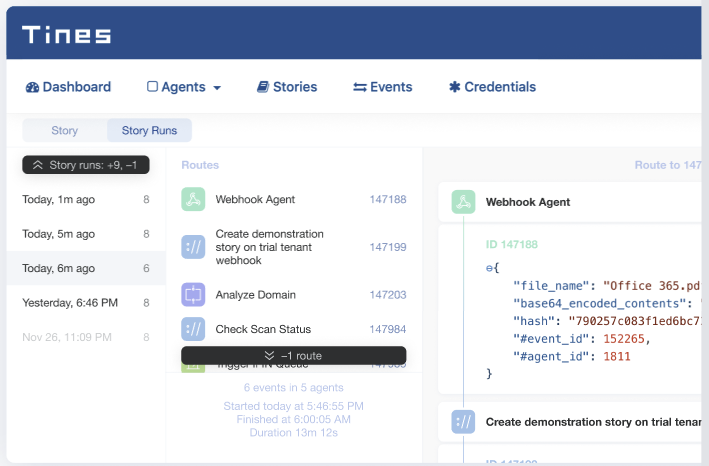709x466 pixels.
Task: Click the Duration 13m 12s text
Action: click(293, 433)
